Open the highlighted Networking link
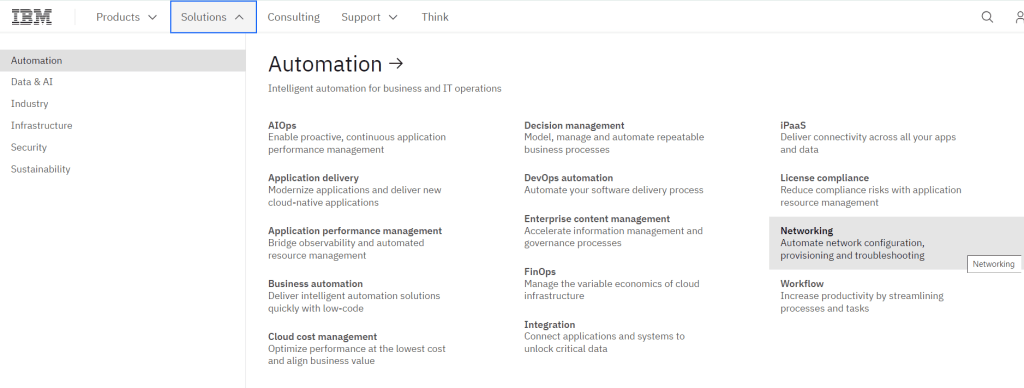This screenshot has height=388, width=1024. (x=896, y=243)
